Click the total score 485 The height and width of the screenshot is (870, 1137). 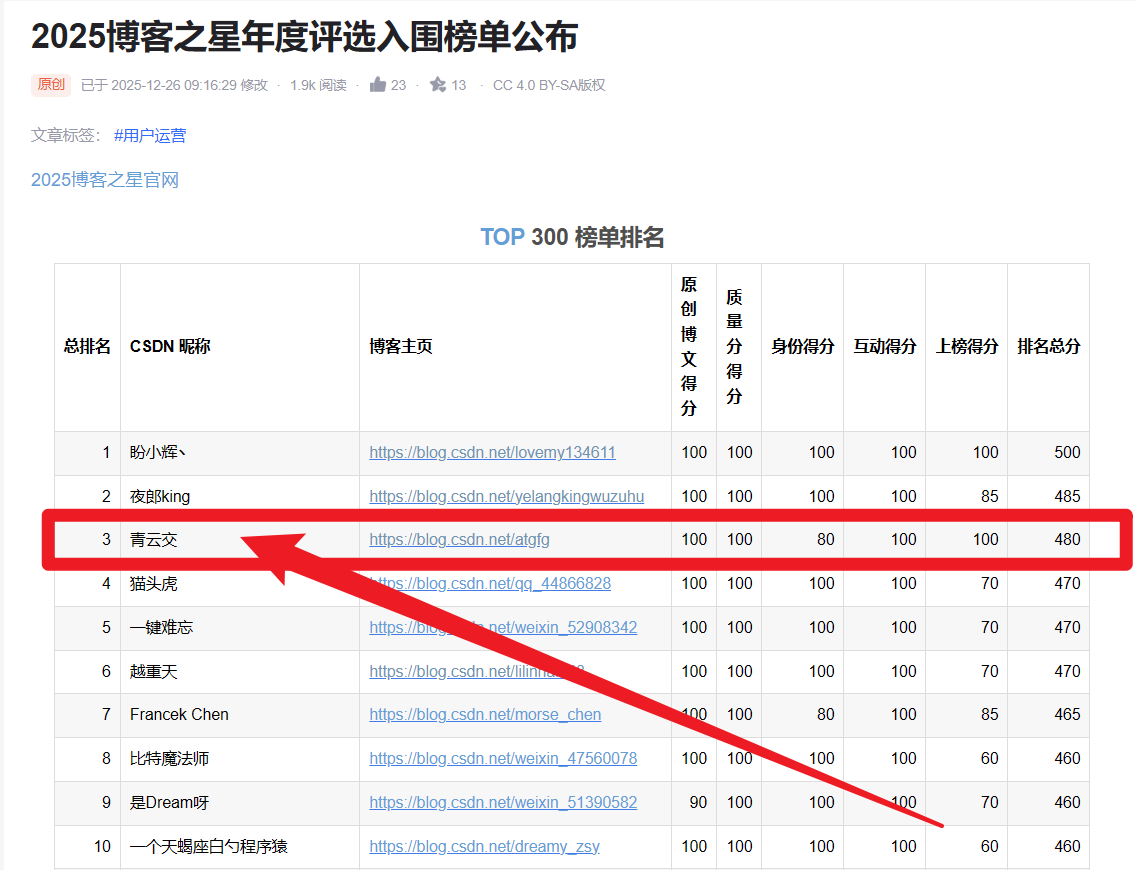pyautogui.click(x=1067, y=497)
